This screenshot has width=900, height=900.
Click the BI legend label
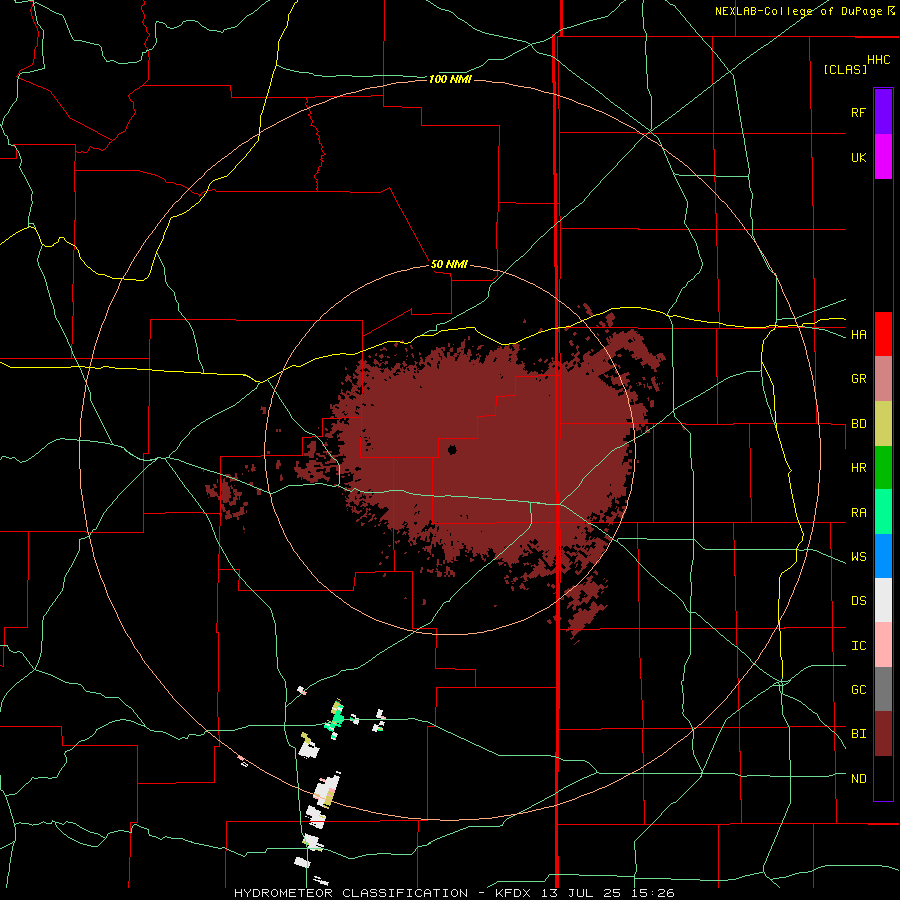pos(858,734)
